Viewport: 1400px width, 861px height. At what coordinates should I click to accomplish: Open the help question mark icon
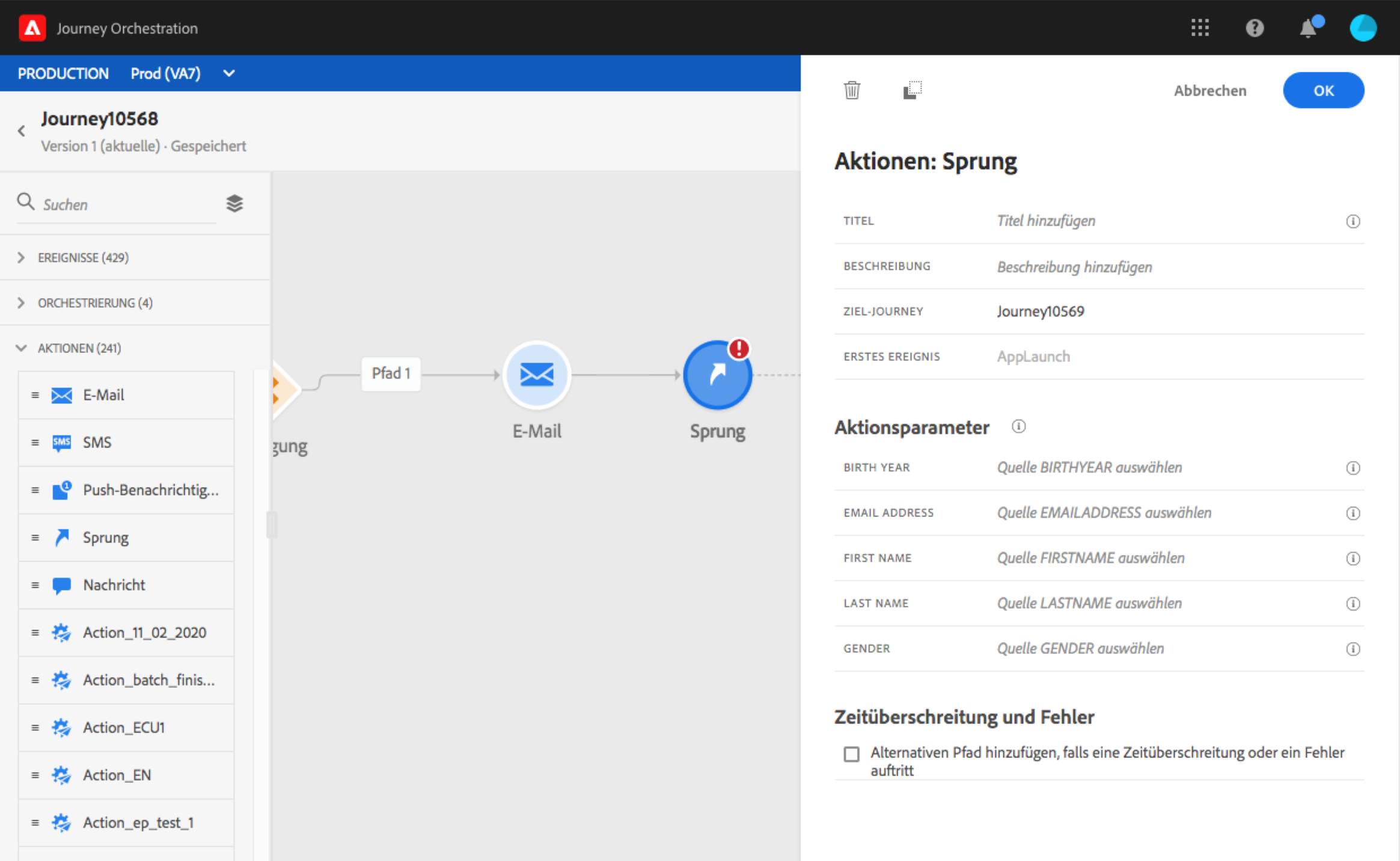pyautogui.click(x=1255, y=28)
